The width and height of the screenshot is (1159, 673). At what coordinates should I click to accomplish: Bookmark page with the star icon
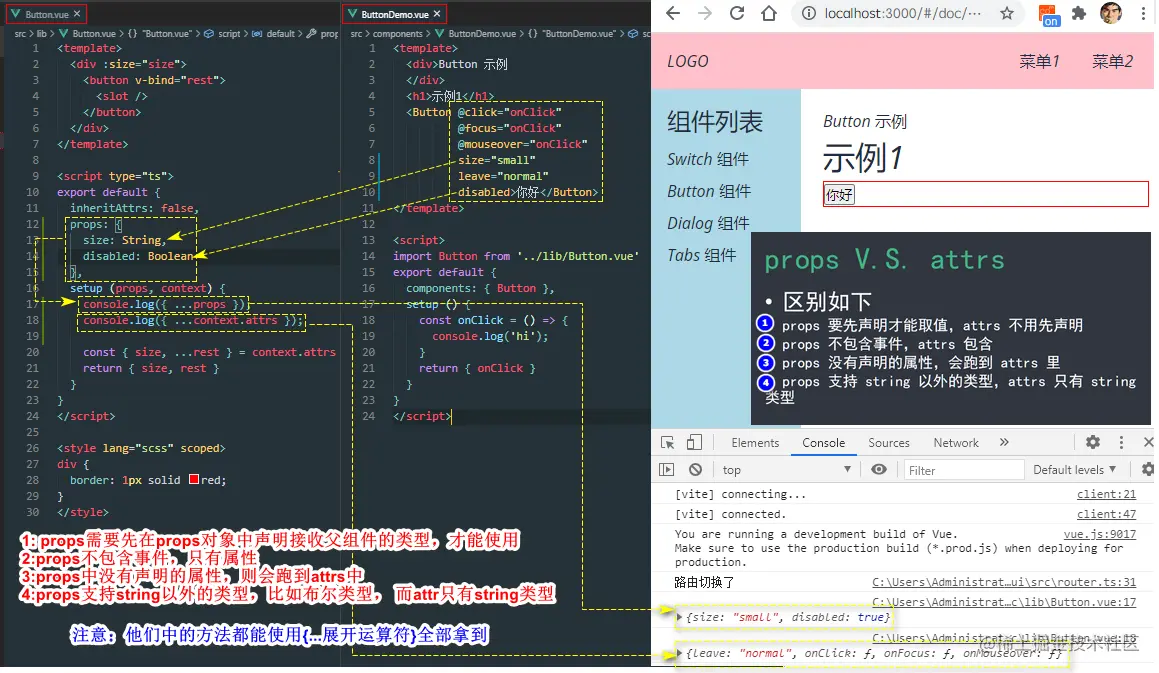click(1007, 13)
